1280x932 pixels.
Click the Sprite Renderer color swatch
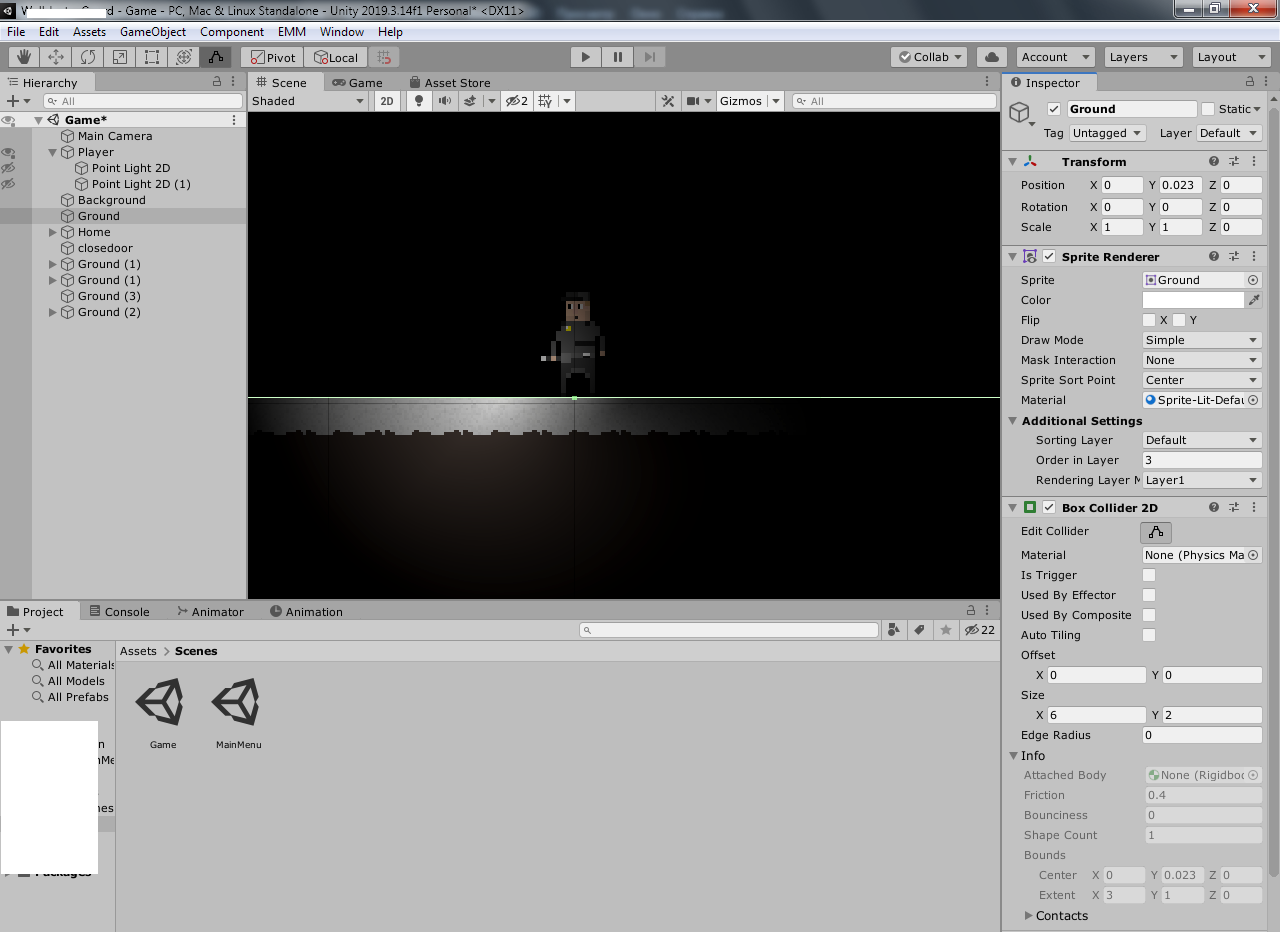(x=1193, y=300)
